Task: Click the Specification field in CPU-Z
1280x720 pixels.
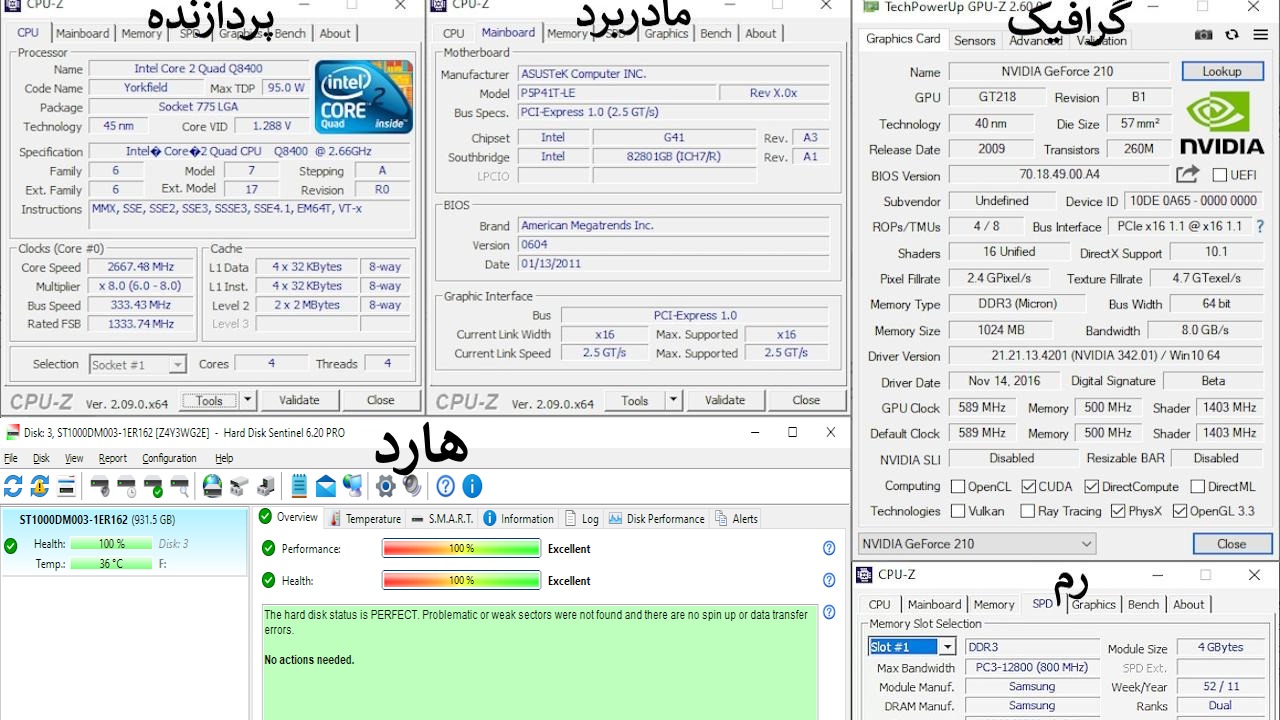Action: click(249, 151)
